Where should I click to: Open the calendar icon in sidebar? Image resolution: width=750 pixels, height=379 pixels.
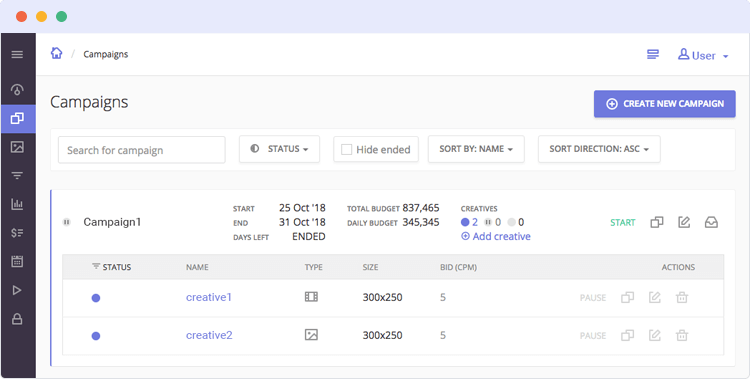tap(17, 261)
